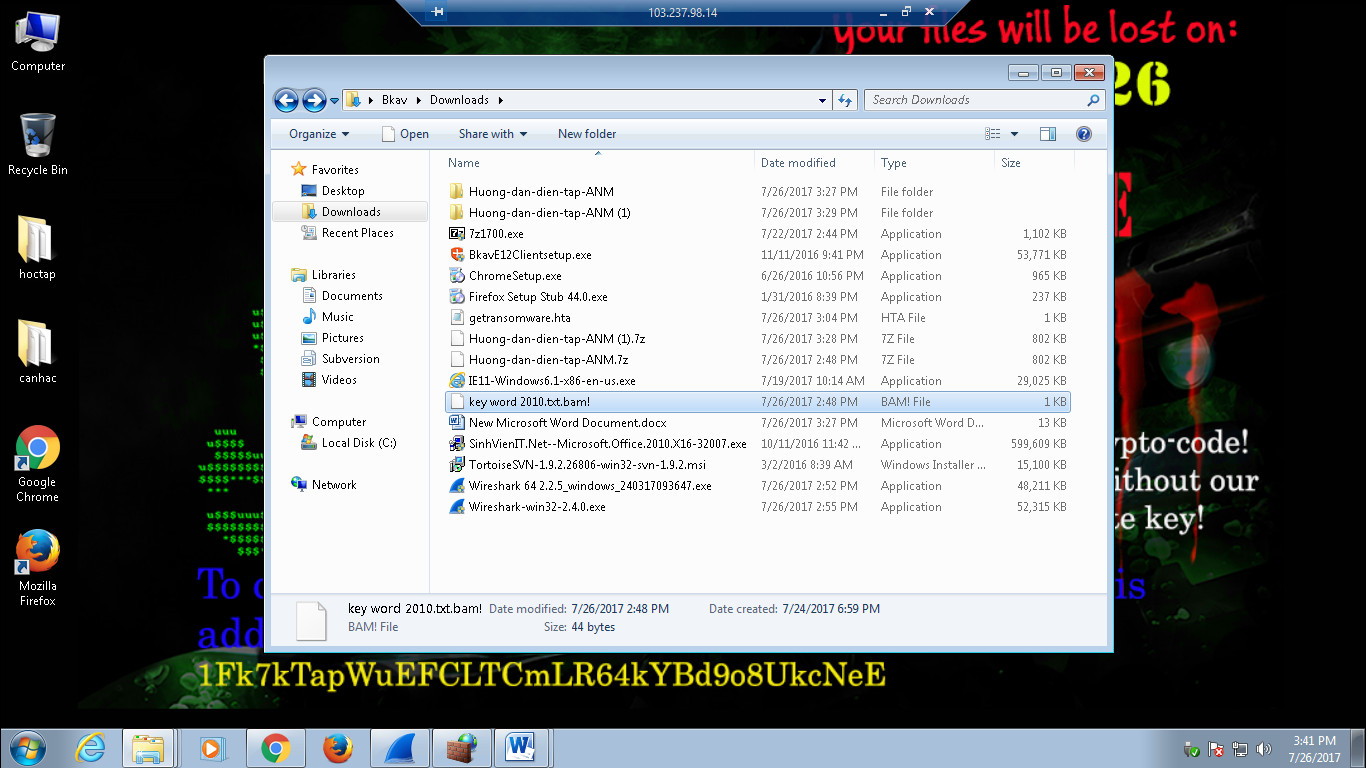Open the canhac folder on desktop
This screenshot has width=1366, height=768.
pyautogui.click(x=37, y=351)
